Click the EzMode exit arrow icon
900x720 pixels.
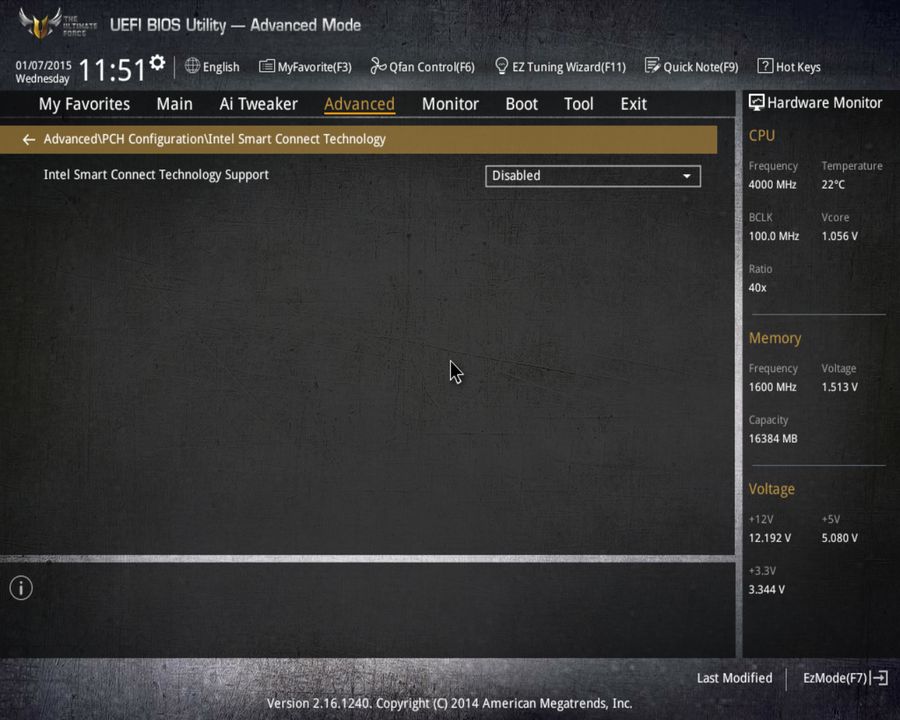click(x=879, y=678)
